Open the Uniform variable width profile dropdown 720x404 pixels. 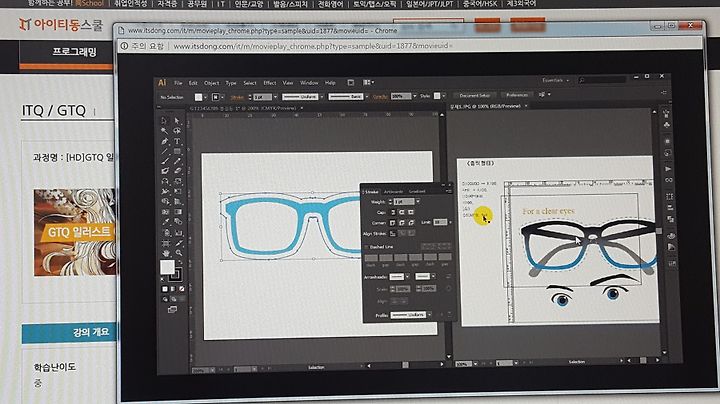point(321,97)
